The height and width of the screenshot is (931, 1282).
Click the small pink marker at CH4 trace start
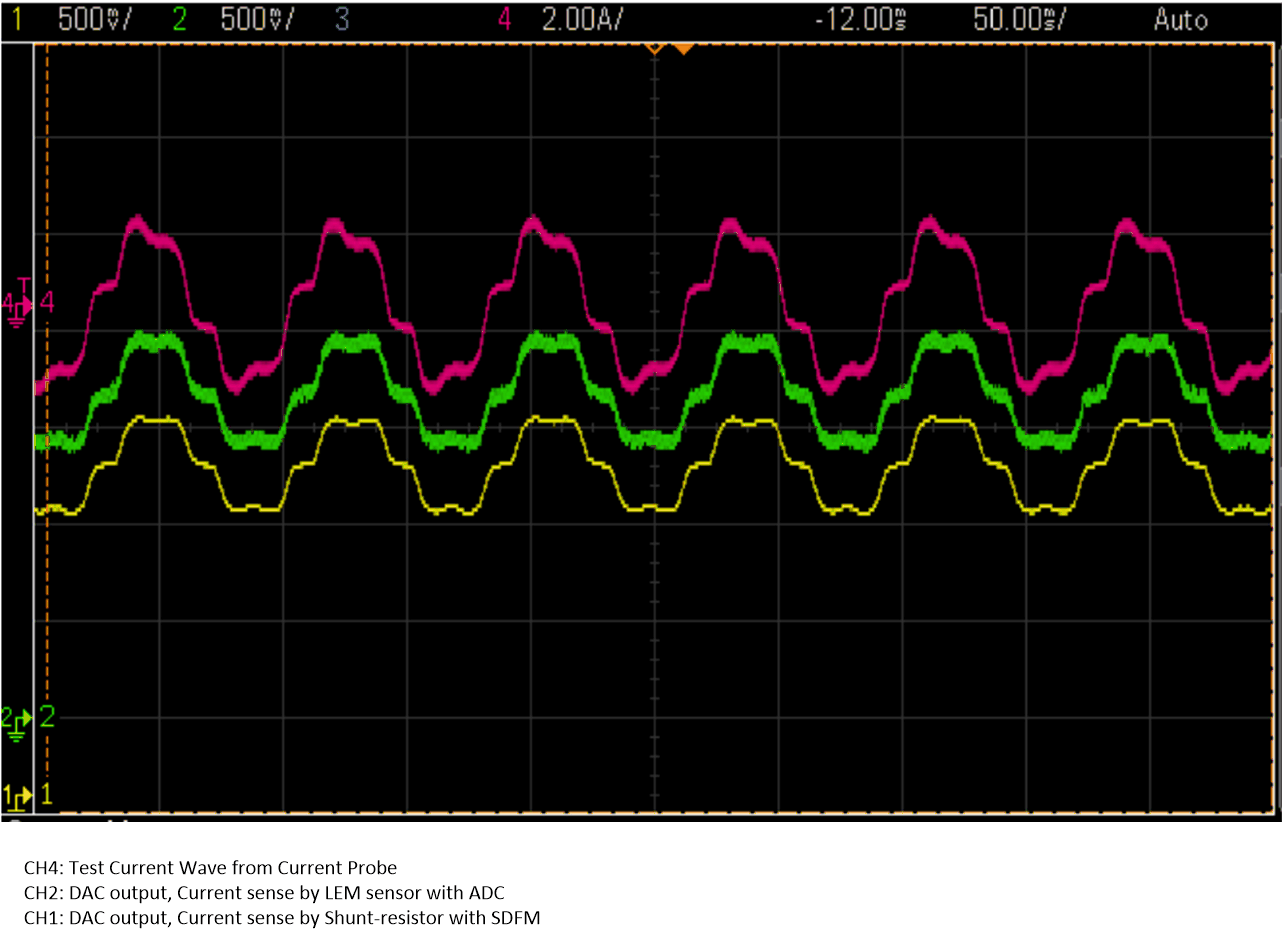tap(41, 385)
